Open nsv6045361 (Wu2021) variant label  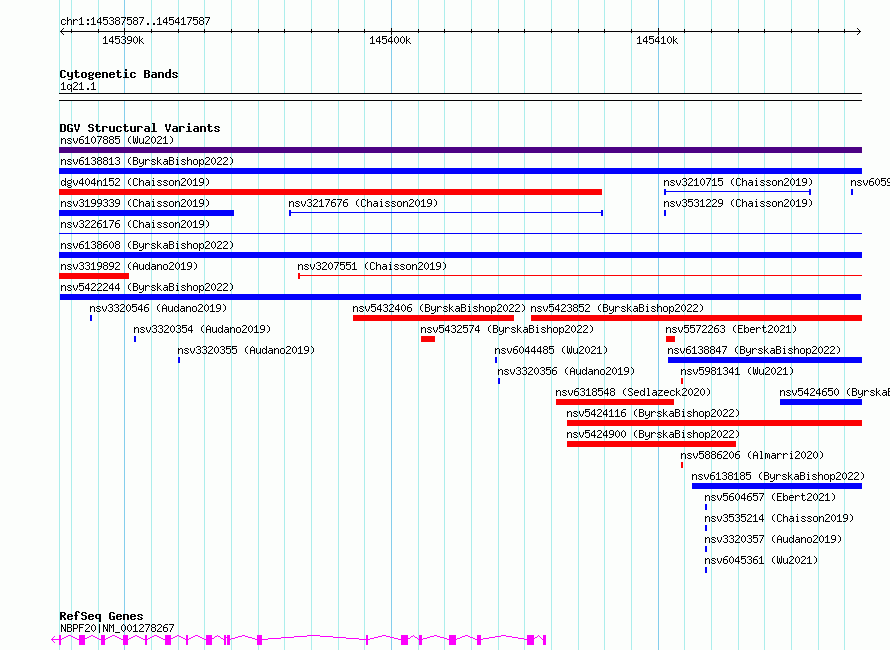pyautogui.click(x=761, y=560)
